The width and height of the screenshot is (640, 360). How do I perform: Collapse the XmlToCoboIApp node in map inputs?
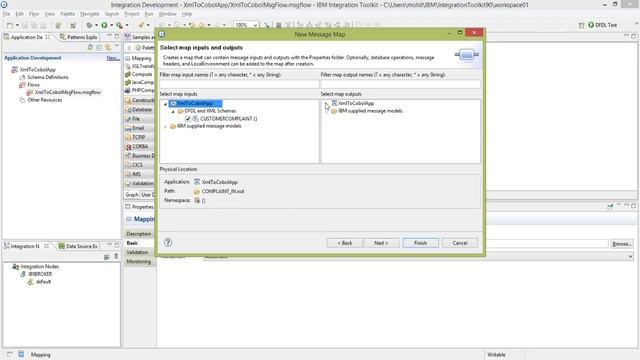[166, 104]
